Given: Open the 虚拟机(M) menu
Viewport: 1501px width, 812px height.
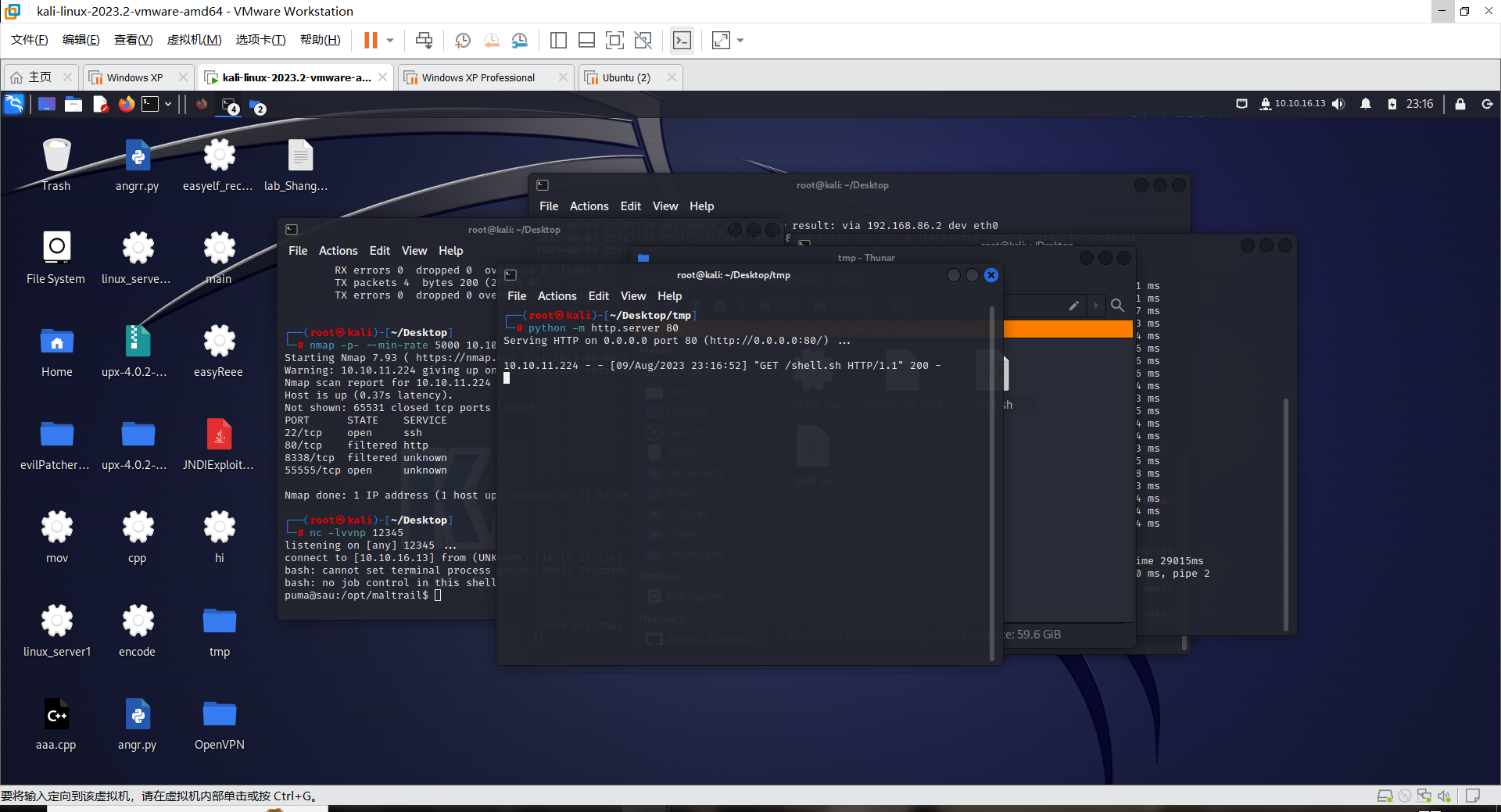Looking at the screenshot, I should (194, 40).
